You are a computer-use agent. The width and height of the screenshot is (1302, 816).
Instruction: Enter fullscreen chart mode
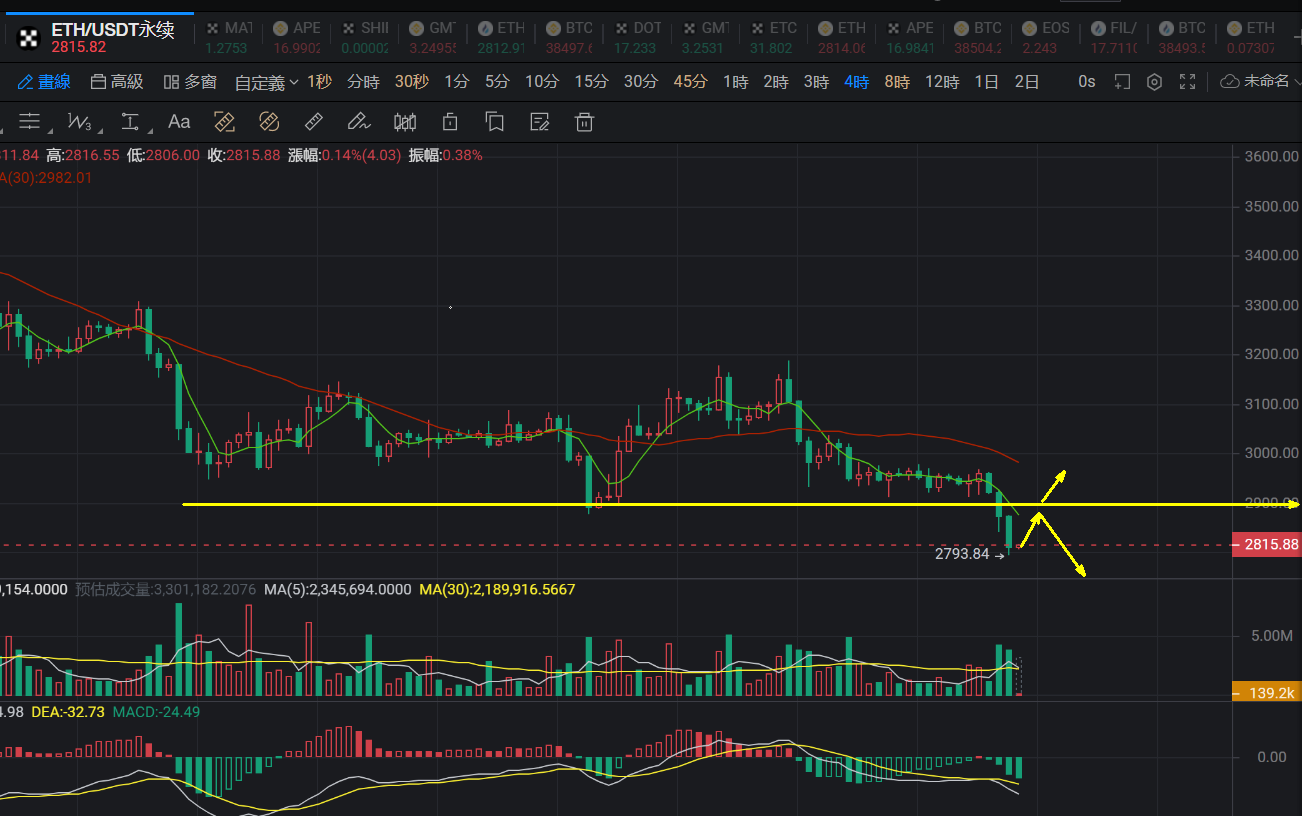pyautogui.click(x=1188, y=82)
